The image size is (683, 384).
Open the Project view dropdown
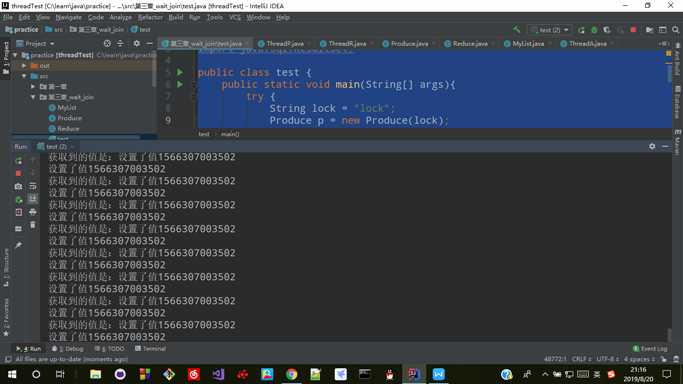pyautogui.click(x=36, y=44)
